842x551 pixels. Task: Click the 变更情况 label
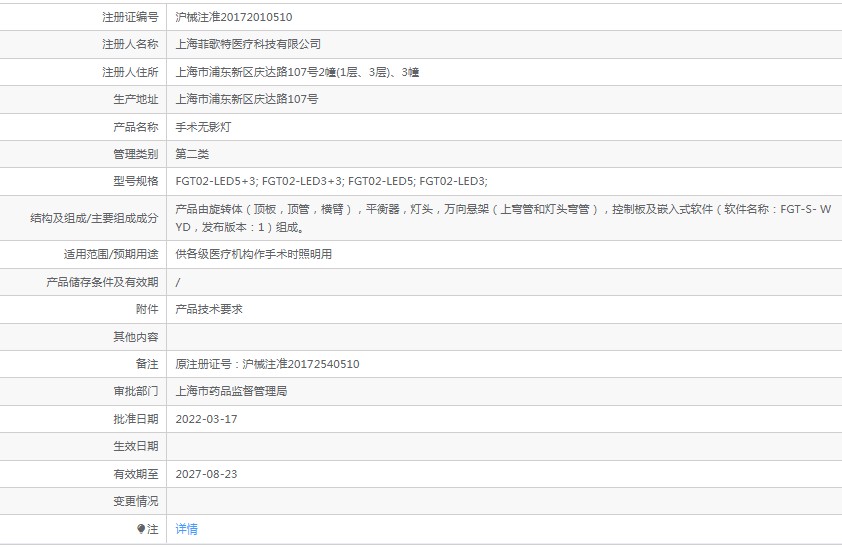[136, 502]
